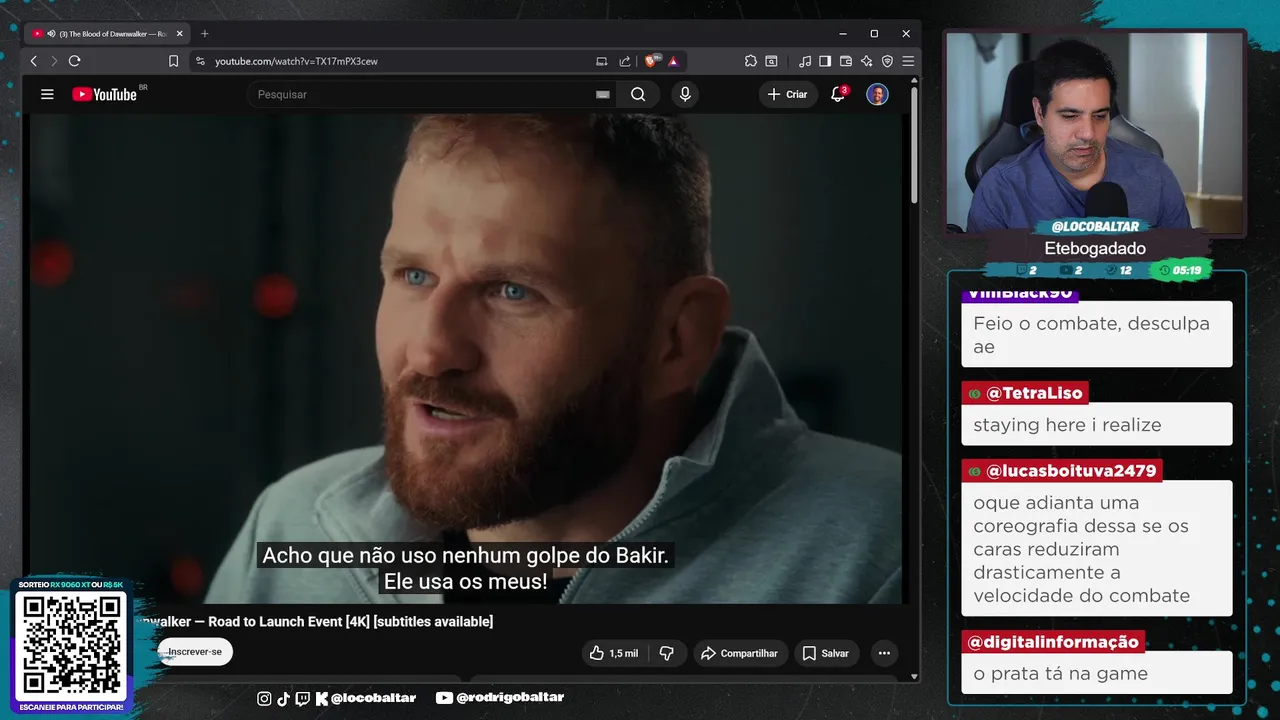Click the magnifier search button

638,94
